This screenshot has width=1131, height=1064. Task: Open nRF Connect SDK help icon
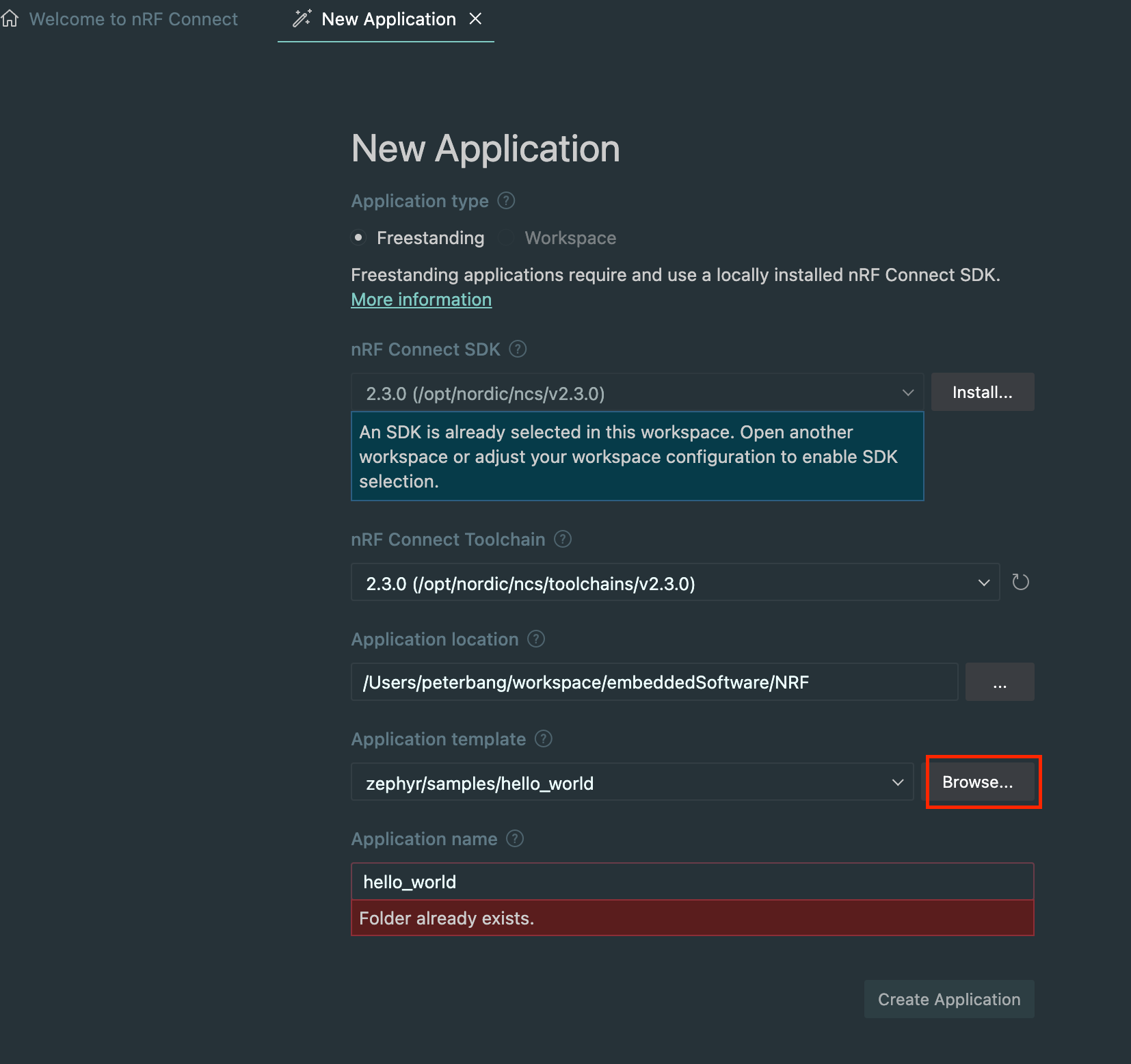[x=518, y=349]
